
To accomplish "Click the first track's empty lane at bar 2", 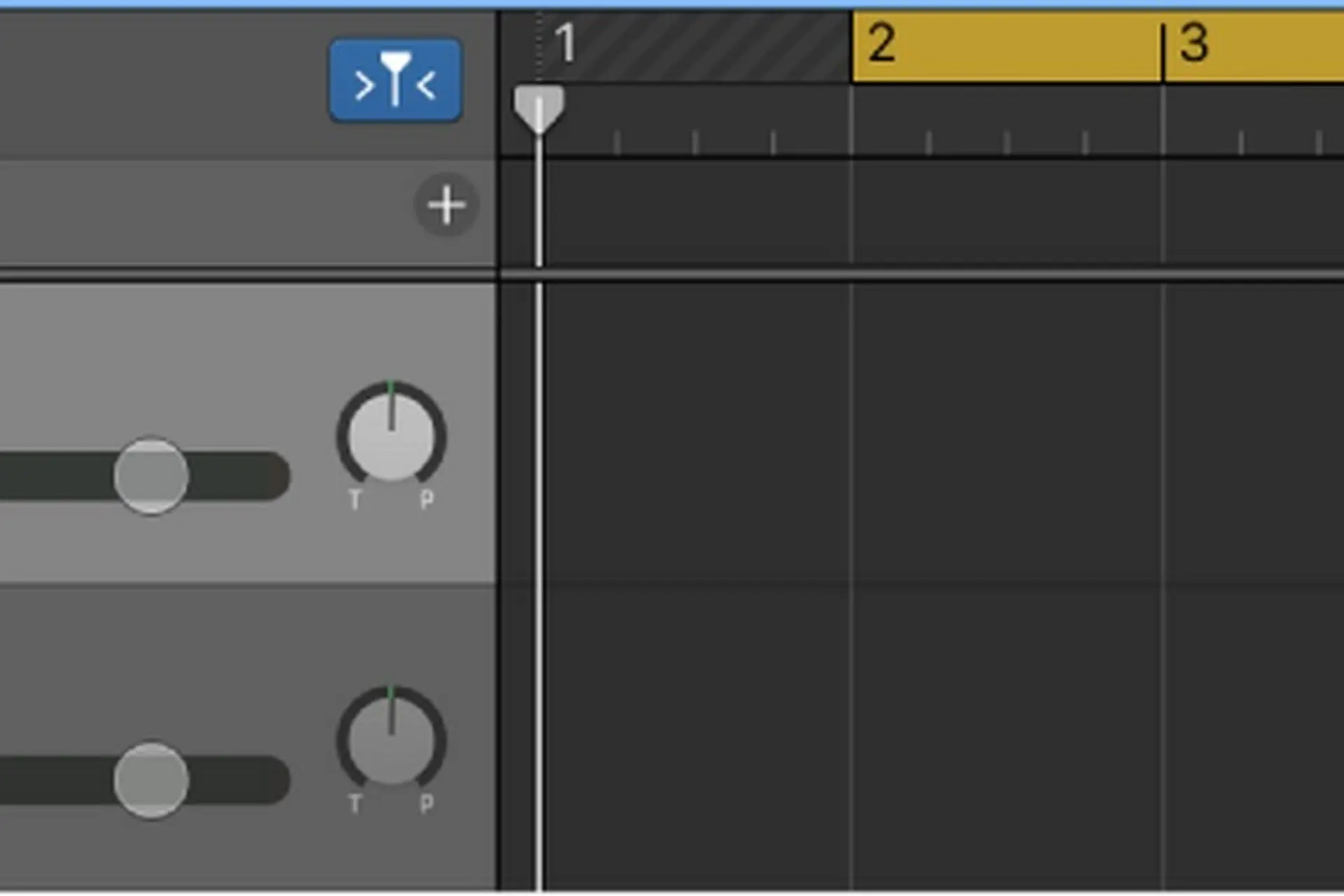I will point(1007,433).
